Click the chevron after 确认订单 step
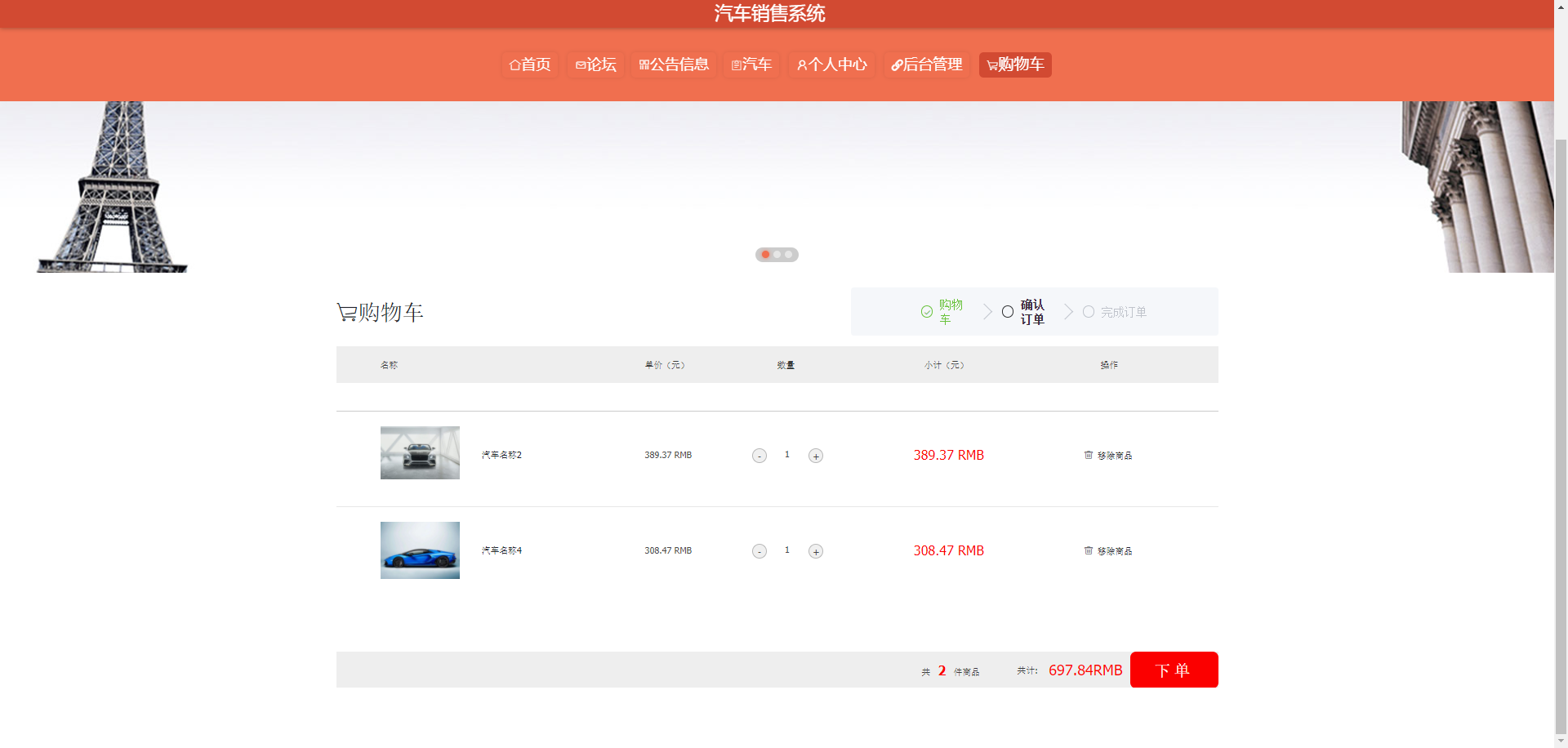The width and height of the screenshot is (1568, 748). click(x=1068, y=312)
